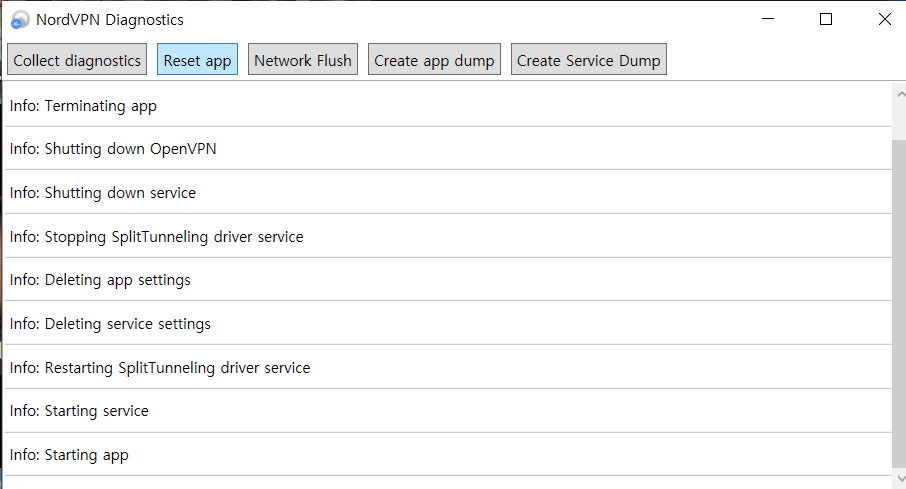Start a Network Flush
Screen dimensions: 906x489
coord(303,60)
